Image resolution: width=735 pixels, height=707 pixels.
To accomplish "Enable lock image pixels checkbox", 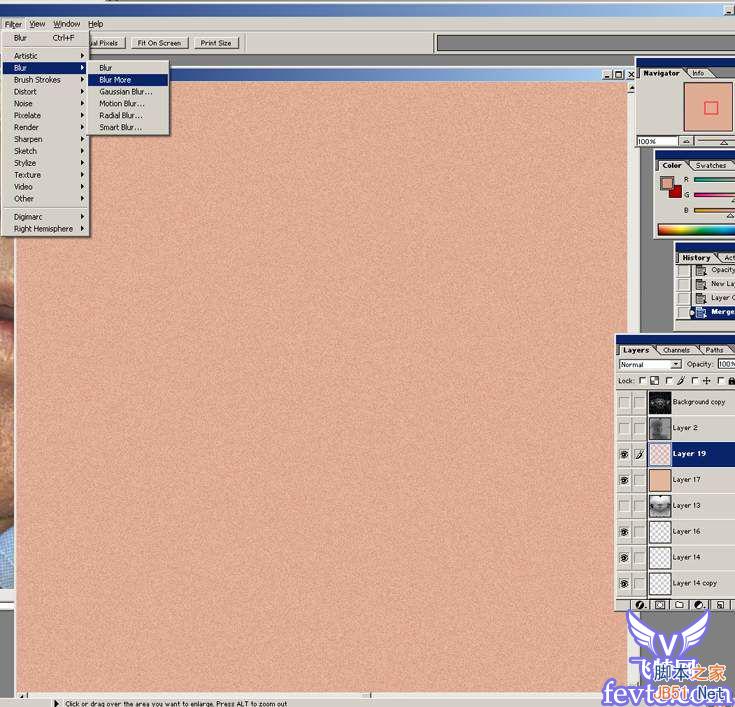I will point(669,381).
